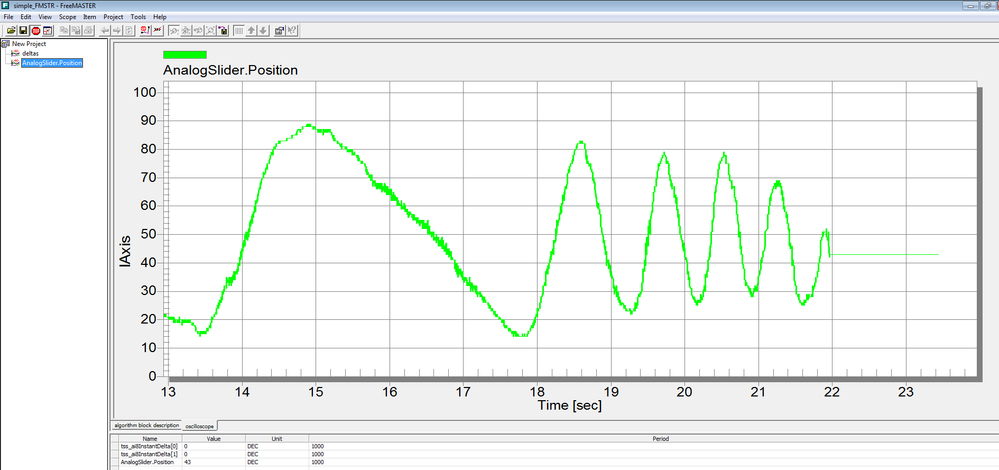Open project with the folder toolbar icon
Image resolution: width=999 pixels, height=470 pixels.
[x=11, y=31]
